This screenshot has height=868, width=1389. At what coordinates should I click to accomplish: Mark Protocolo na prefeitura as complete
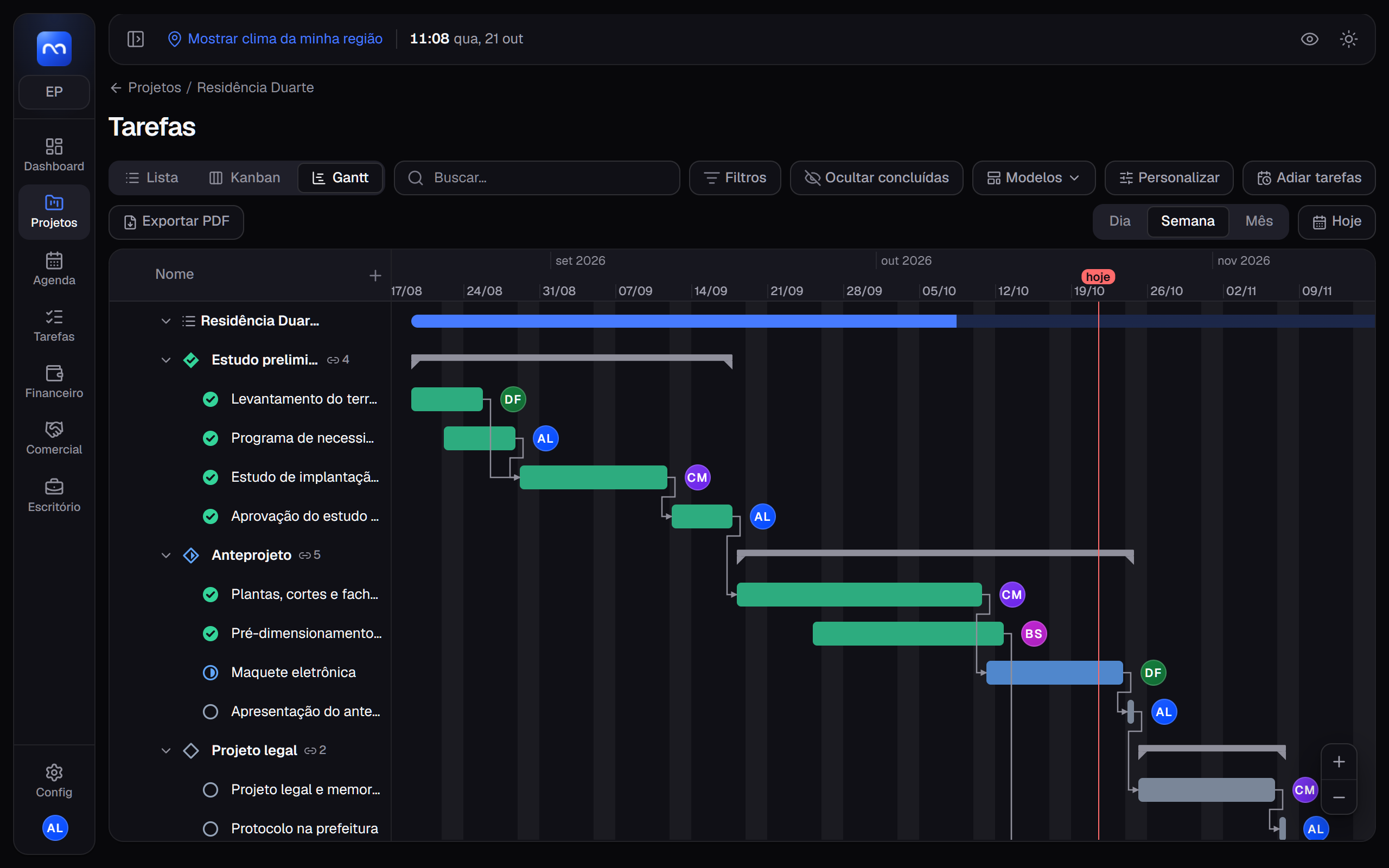[x=211, y=828]
